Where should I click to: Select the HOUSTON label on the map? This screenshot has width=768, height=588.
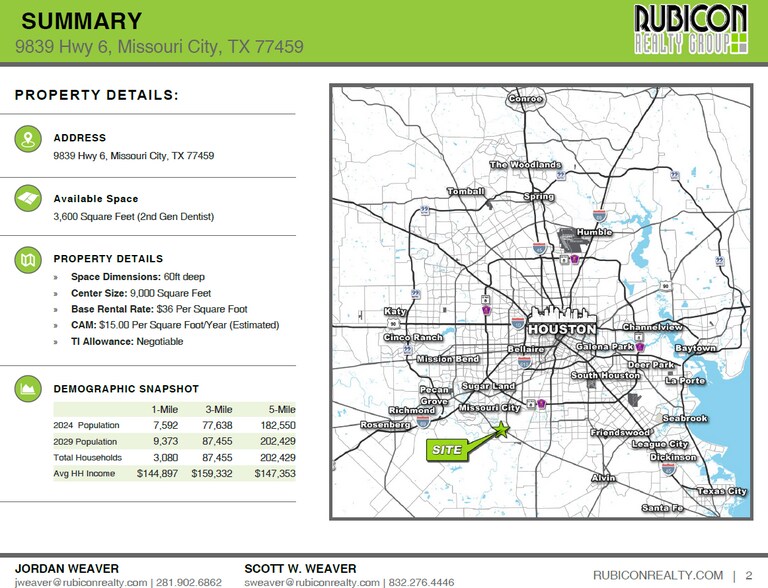click(x=561, y=329)
